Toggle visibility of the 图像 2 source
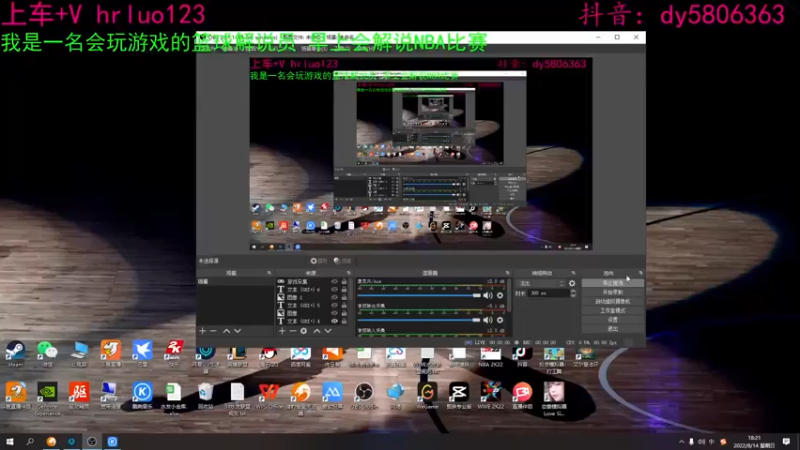 coord(335,297)
